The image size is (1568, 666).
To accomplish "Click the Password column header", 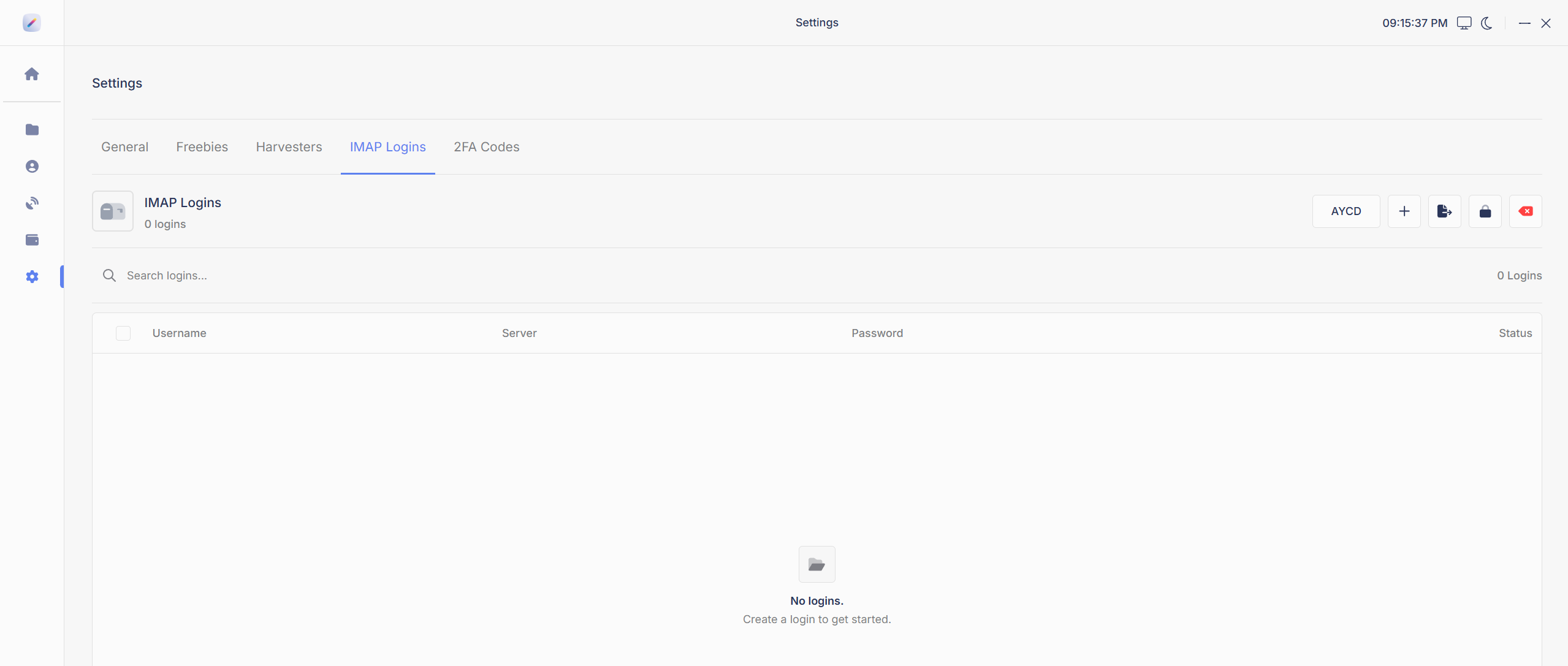I will pyautogui.click(x=877, y=333).
